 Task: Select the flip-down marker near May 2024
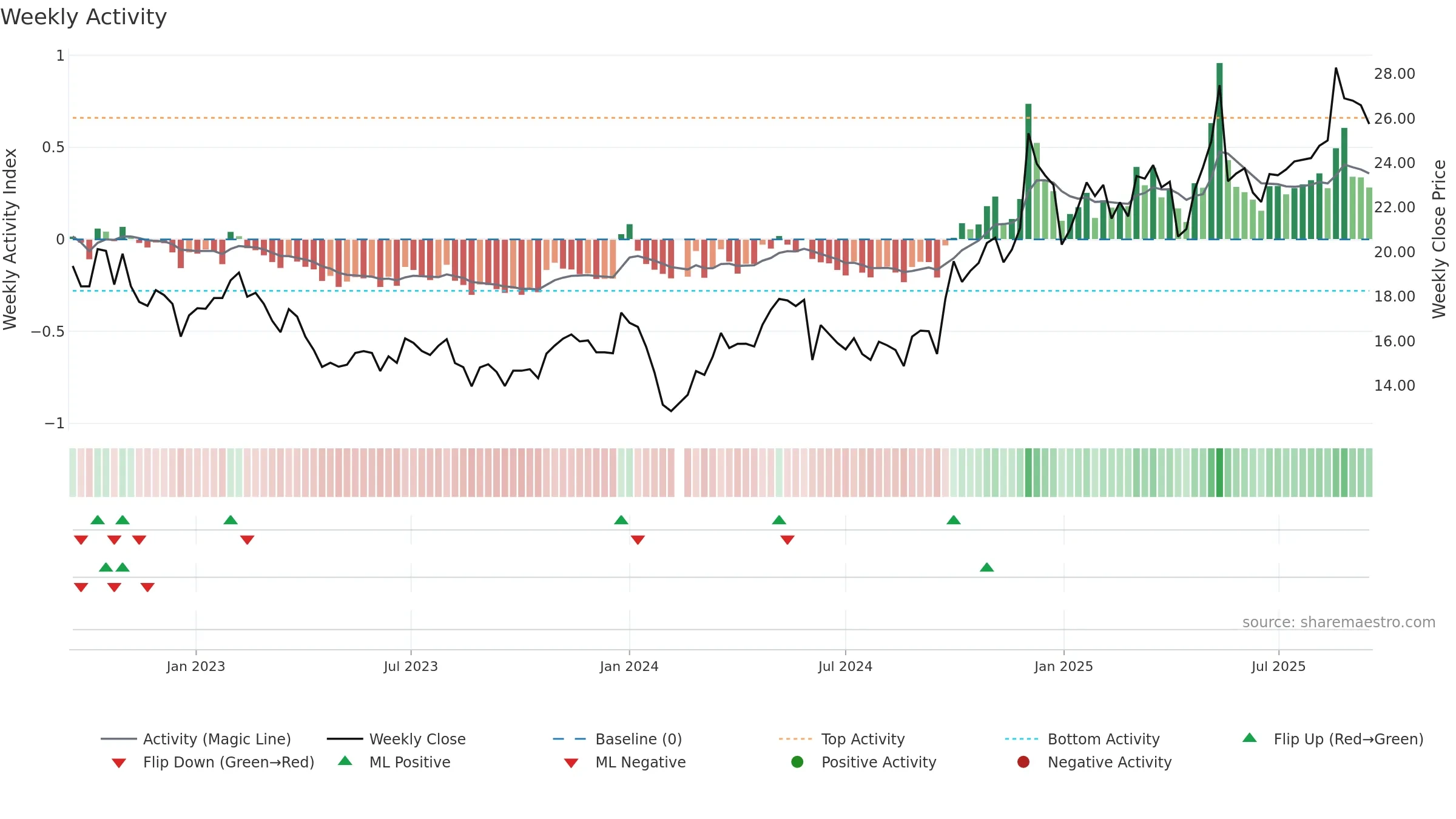point(787,540)
